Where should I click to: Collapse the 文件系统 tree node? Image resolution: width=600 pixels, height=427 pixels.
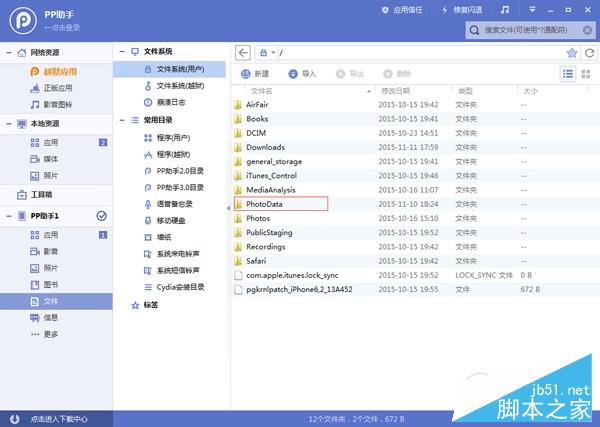[x=122, y=51]
